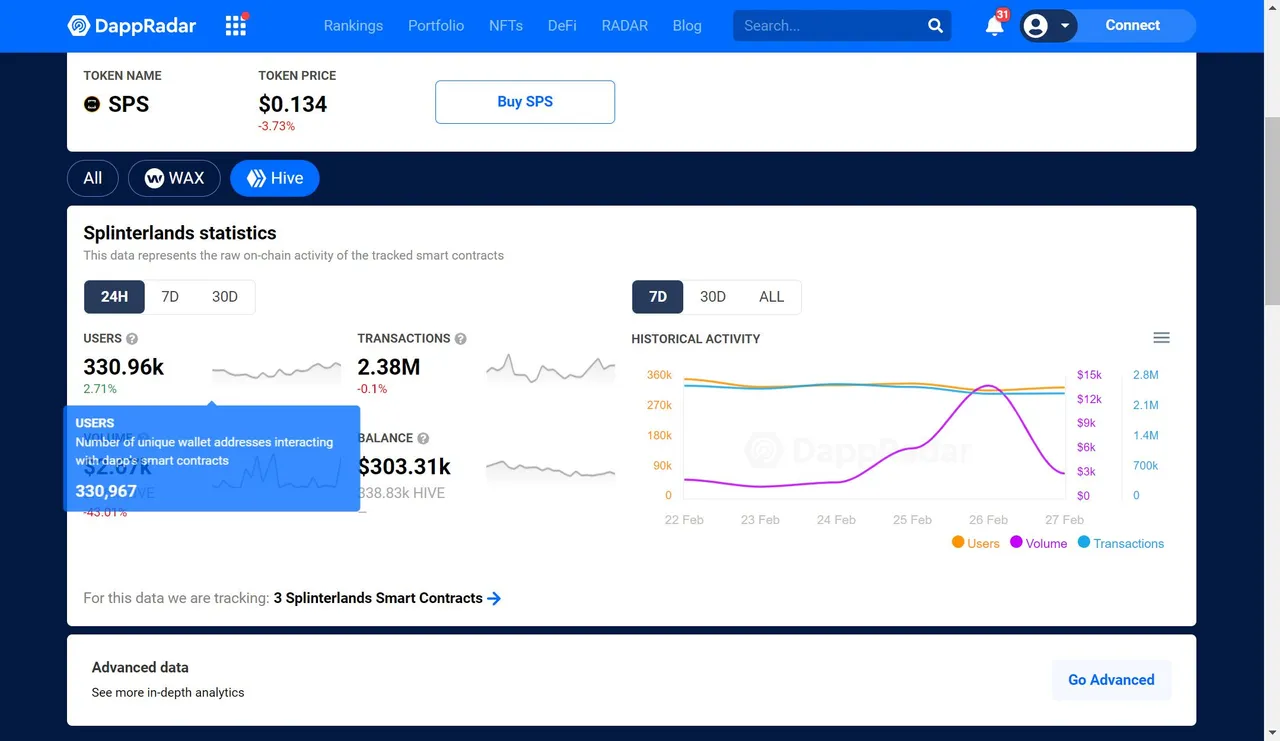Open the apps grid menu icon
Viewport: 1280px width, 741px height.
coord(236,25)
